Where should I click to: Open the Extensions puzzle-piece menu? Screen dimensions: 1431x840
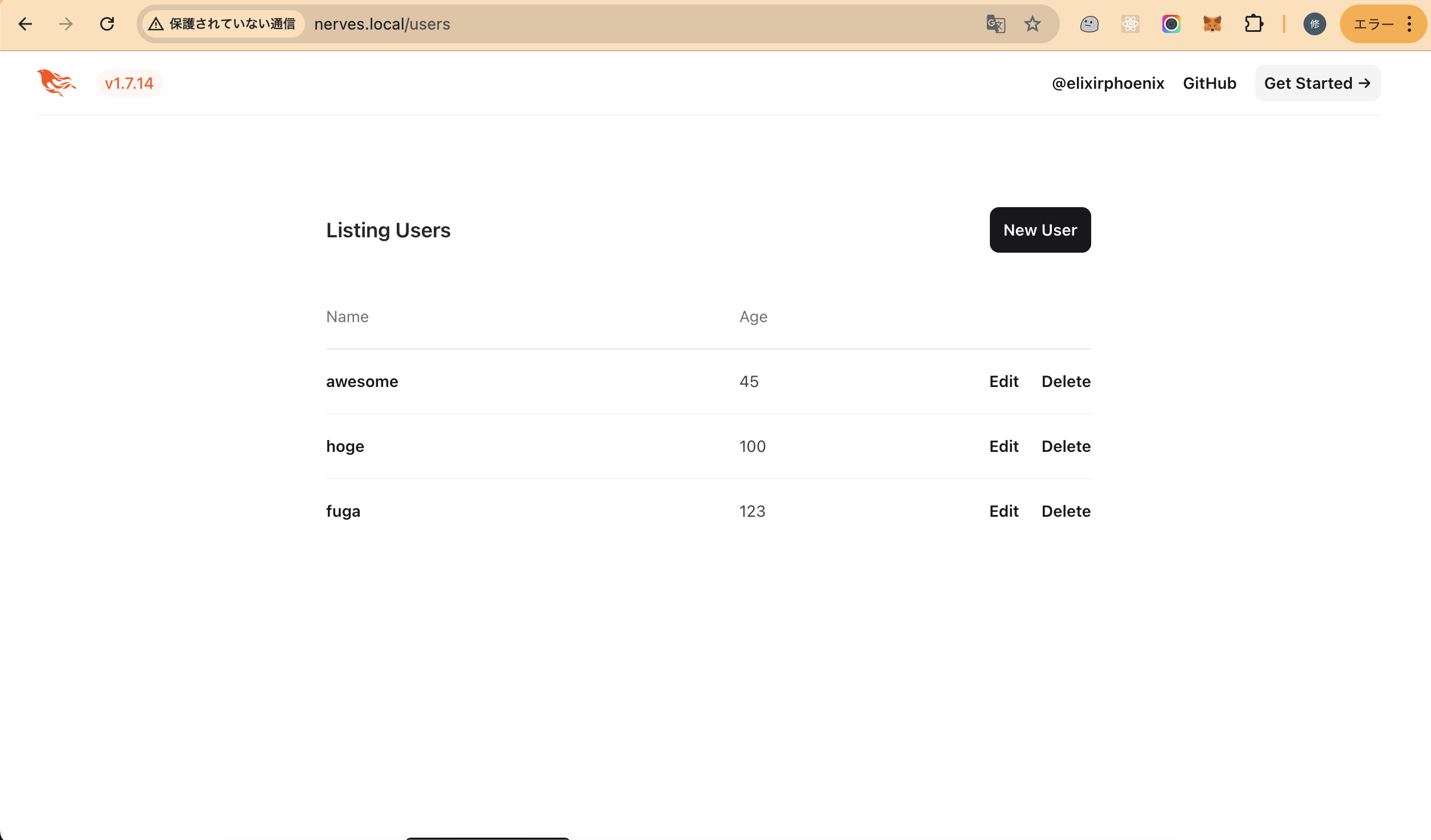click(1253, 24)
